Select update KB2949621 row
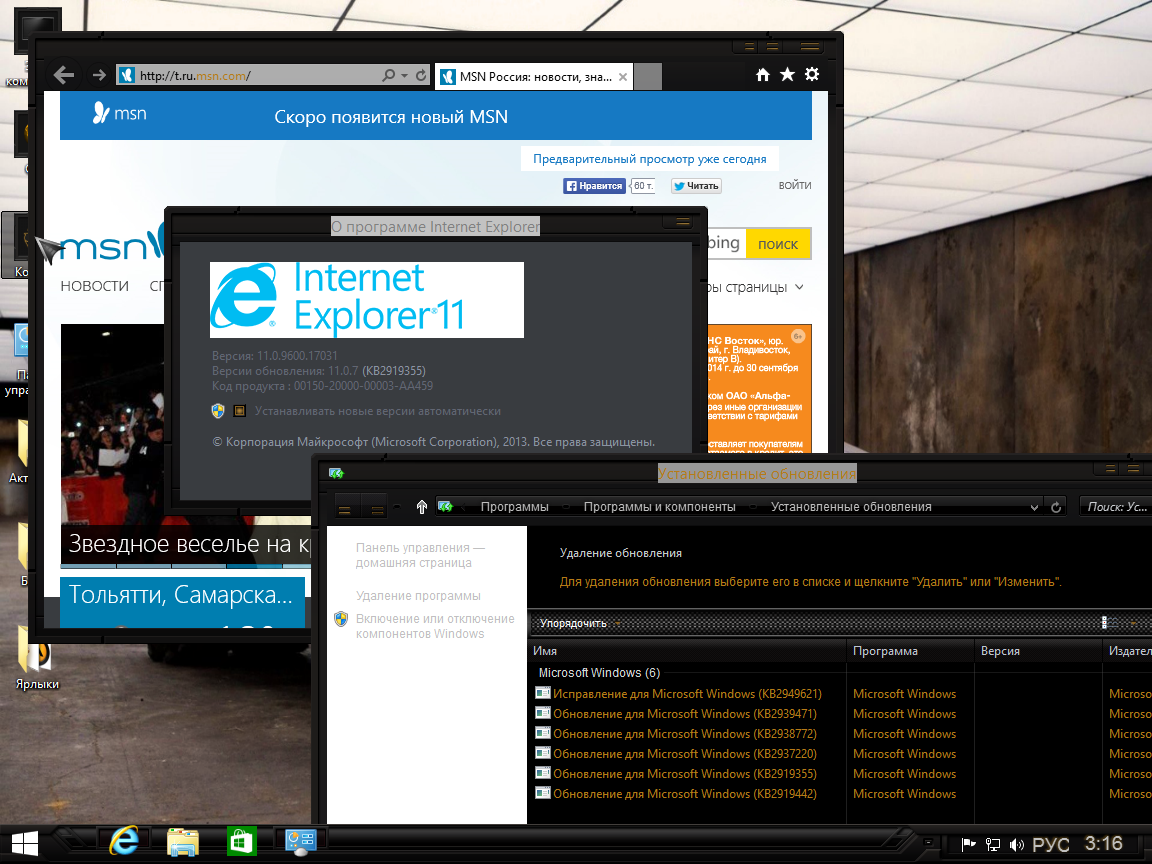This screenshot has width=1152, height=864. tap(840, 694)
